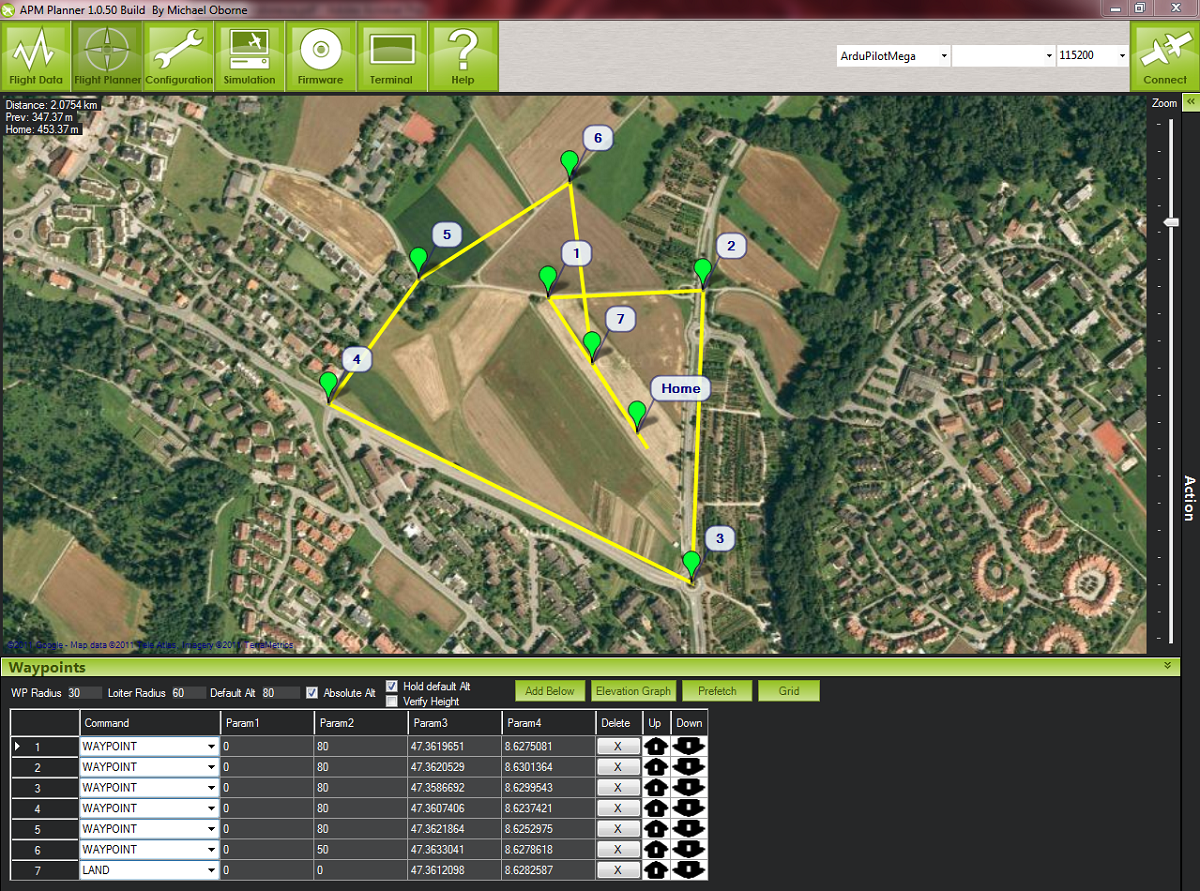Viewport: 1200px width, 891px height.
Task: Select row header 4 in waypoint table
Action: click(x=45, y=808)
